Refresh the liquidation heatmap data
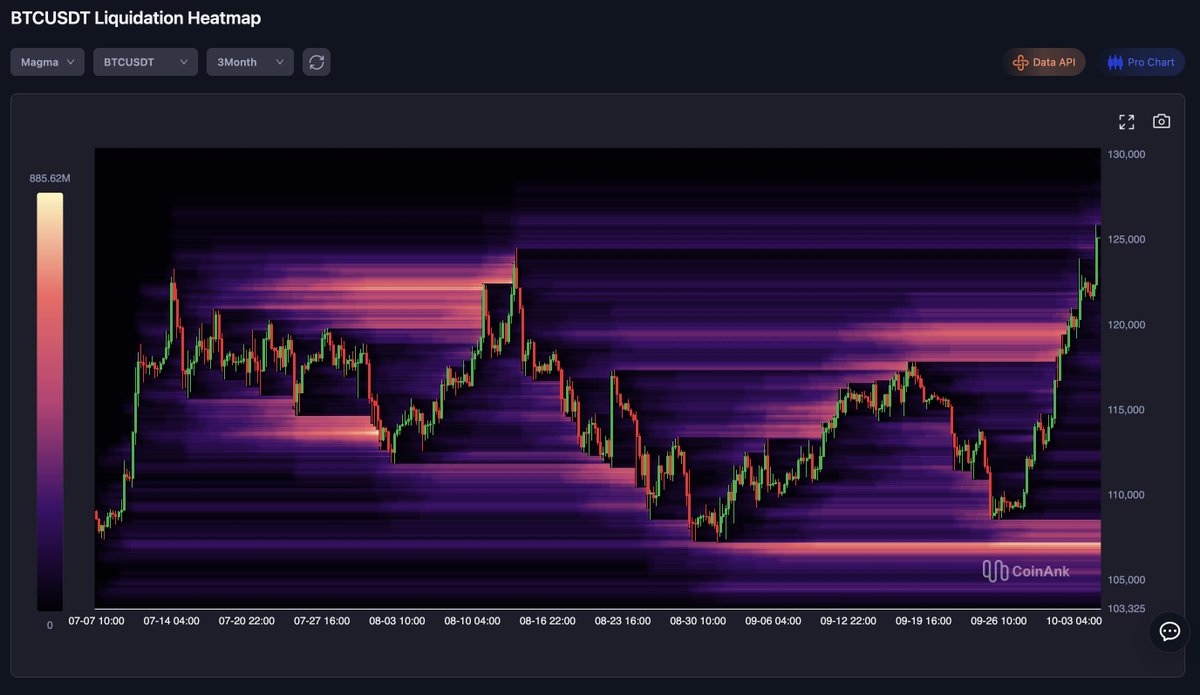The height and width of the screenshot is (695, 1200). (316, 61)
